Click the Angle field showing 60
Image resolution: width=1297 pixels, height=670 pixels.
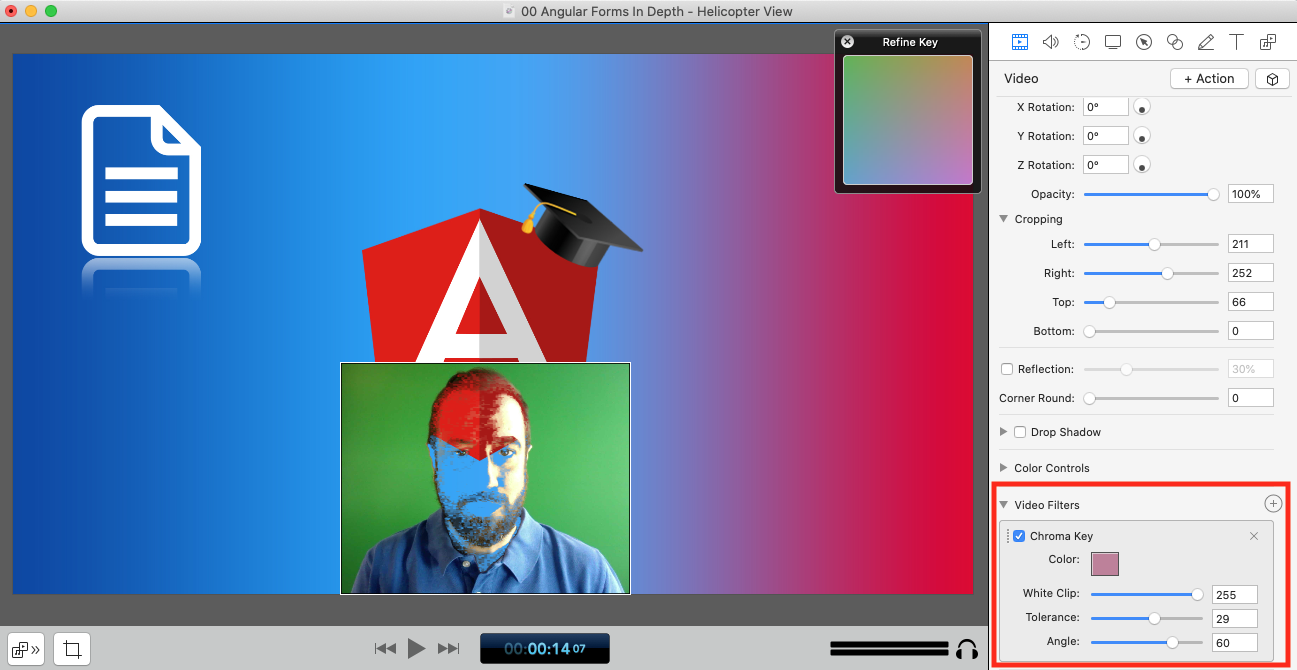point(1234,643)
